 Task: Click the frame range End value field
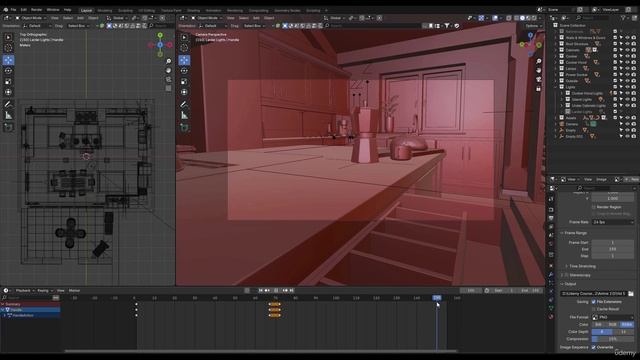point(613,249)
